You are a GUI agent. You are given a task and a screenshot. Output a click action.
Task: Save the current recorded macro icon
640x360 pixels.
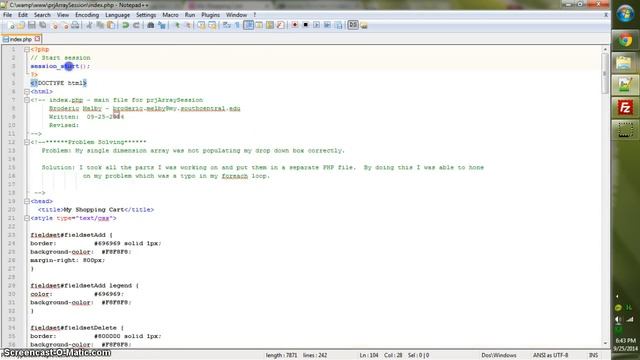(338, 25)
